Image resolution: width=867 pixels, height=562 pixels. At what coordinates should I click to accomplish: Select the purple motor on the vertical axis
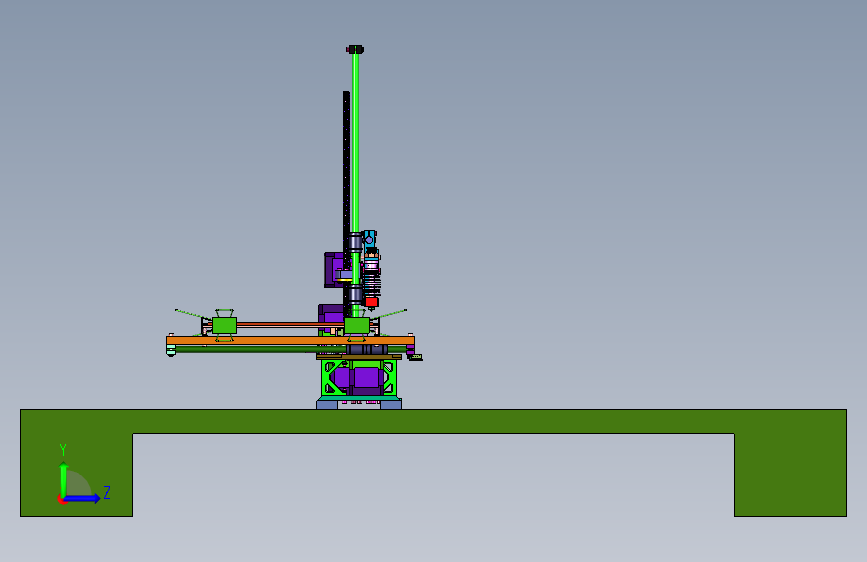click(333, 270)
